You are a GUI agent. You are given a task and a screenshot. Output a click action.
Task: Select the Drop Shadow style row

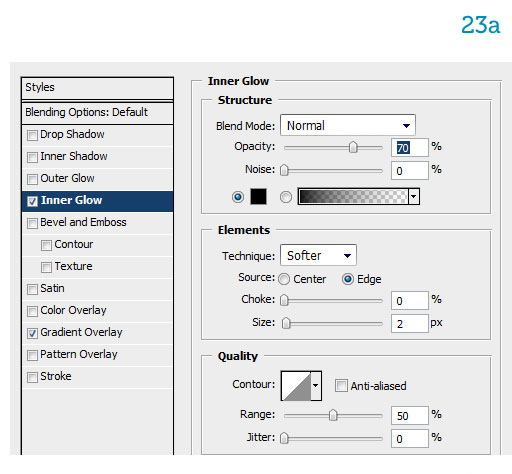[97, 135]
